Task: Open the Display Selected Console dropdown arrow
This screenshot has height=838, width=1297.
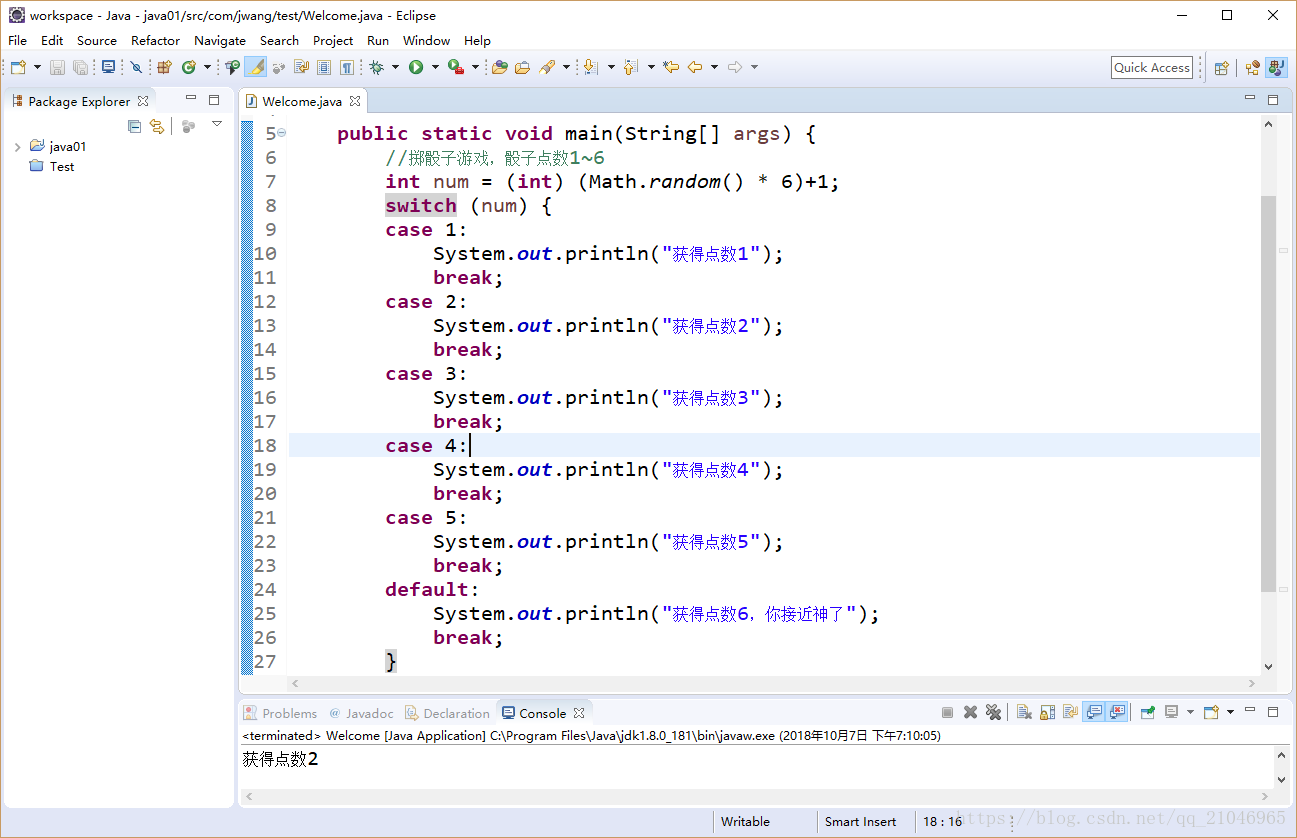Action: (1190, 712)
